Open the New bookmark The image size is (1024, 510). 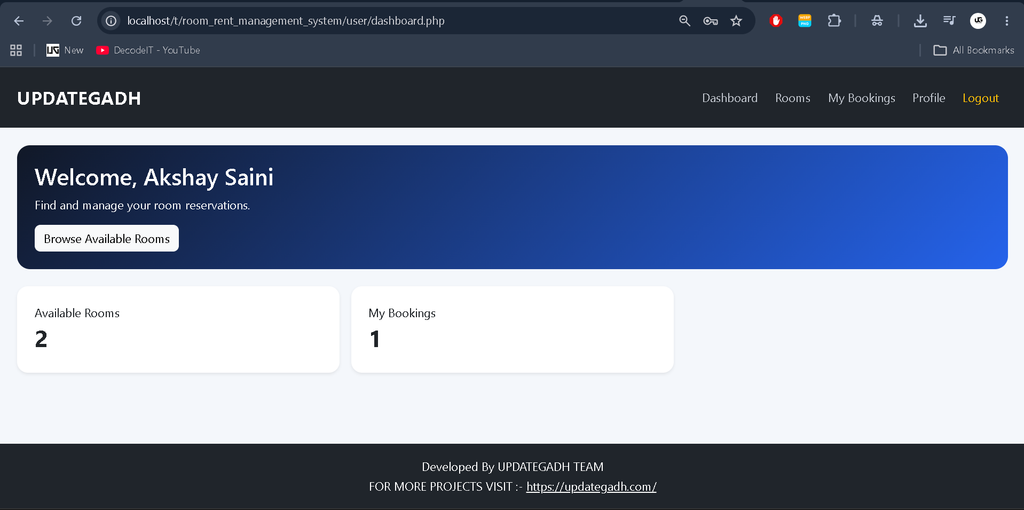(x=65, y=50)
